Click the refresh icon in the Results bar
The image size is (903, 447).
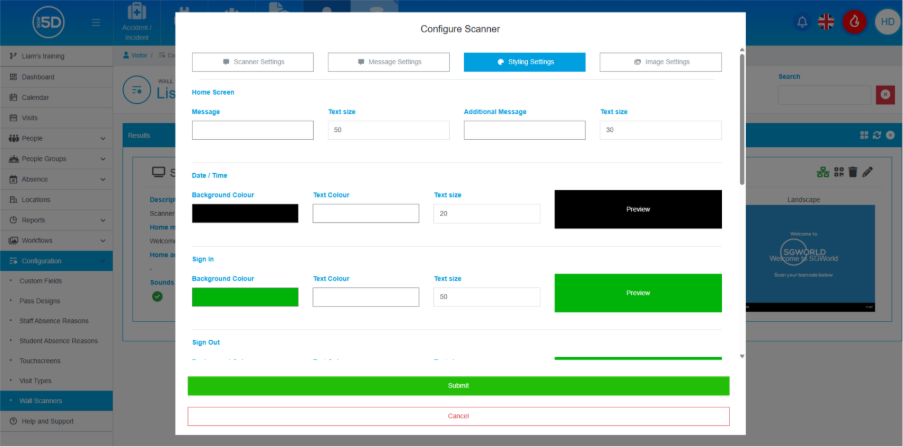(876, 135)
